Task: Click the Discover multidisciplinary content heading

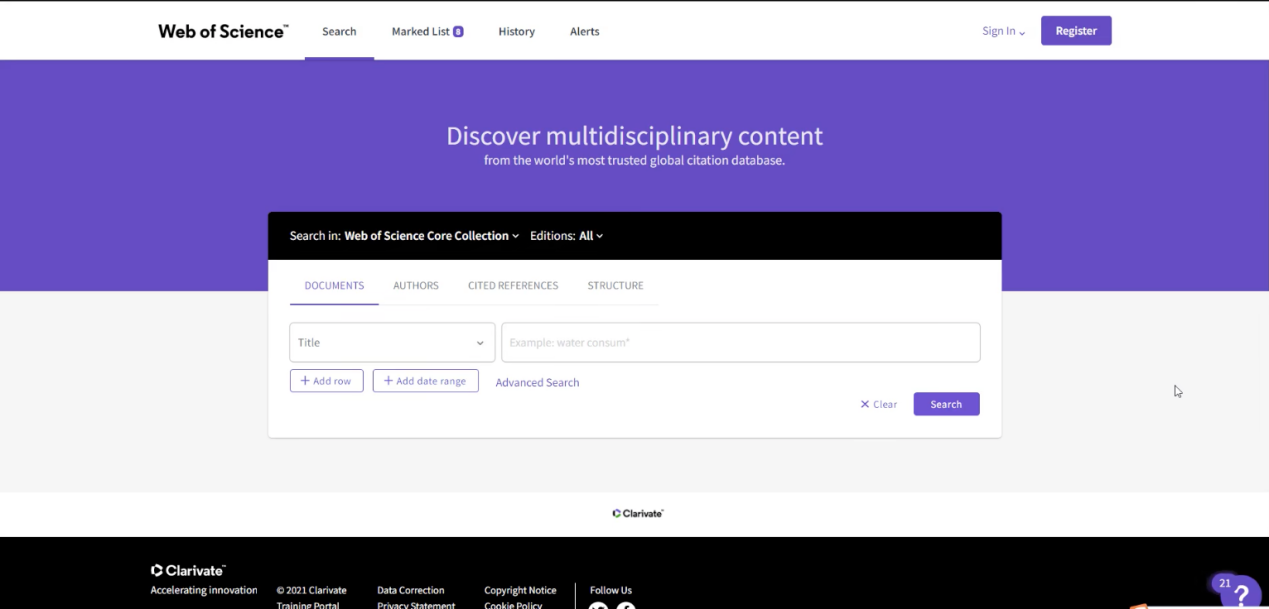Action: pyautogui.click(x=635, y=136)
